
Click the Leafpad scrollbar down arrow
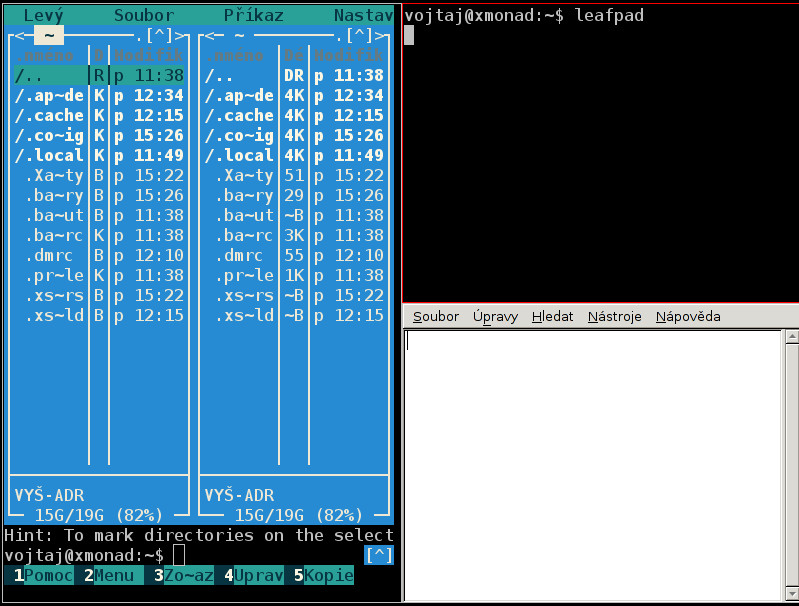click(792, 594)
